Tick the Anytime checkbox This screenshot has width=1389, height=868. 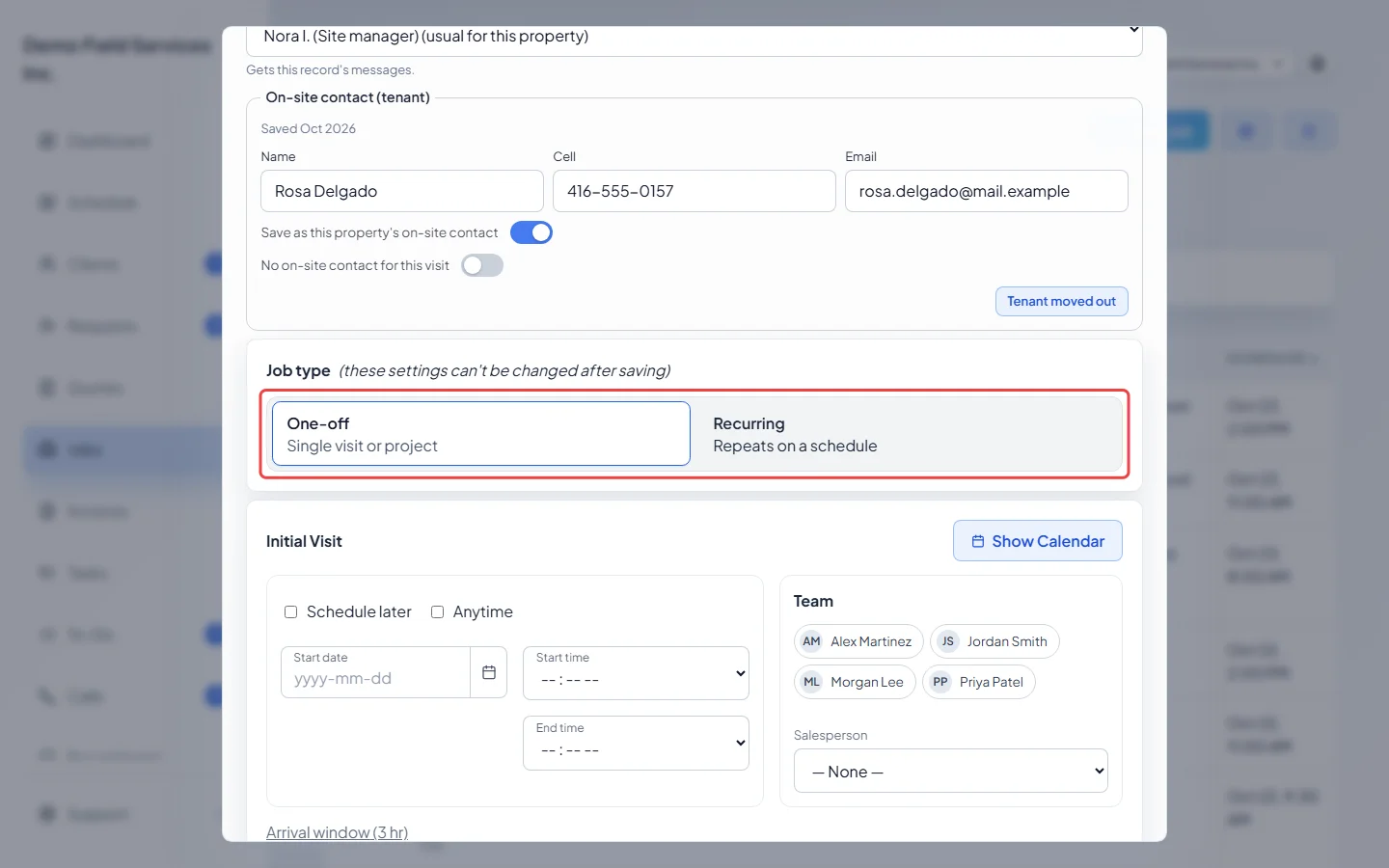pyautogui.click(x=437, y=611)
